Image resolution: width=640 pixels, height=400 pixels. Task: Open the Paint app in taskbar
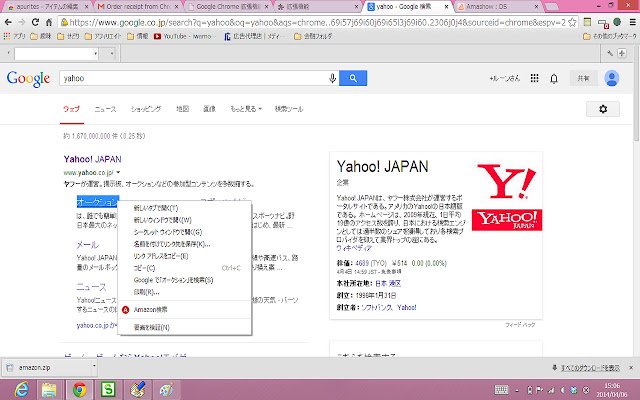coord(167,389)
